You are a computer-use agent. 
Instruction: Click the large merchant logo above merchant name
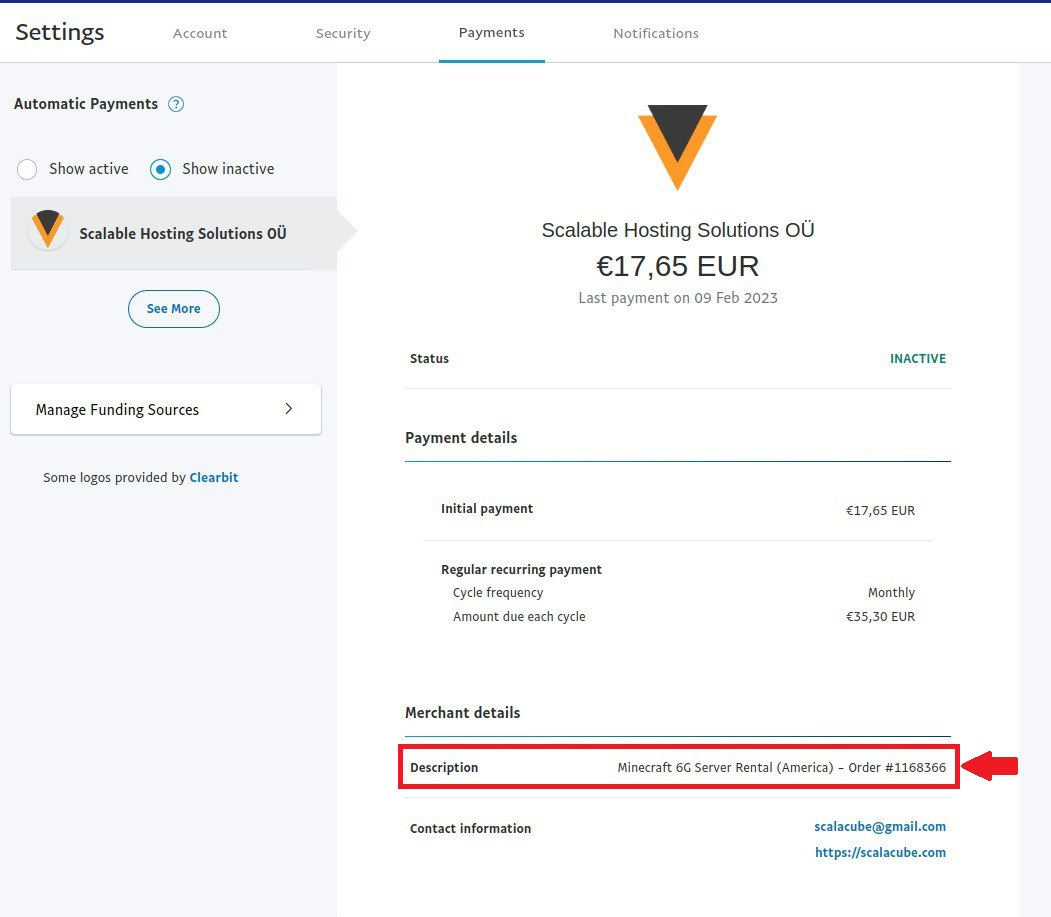[677, 147]
